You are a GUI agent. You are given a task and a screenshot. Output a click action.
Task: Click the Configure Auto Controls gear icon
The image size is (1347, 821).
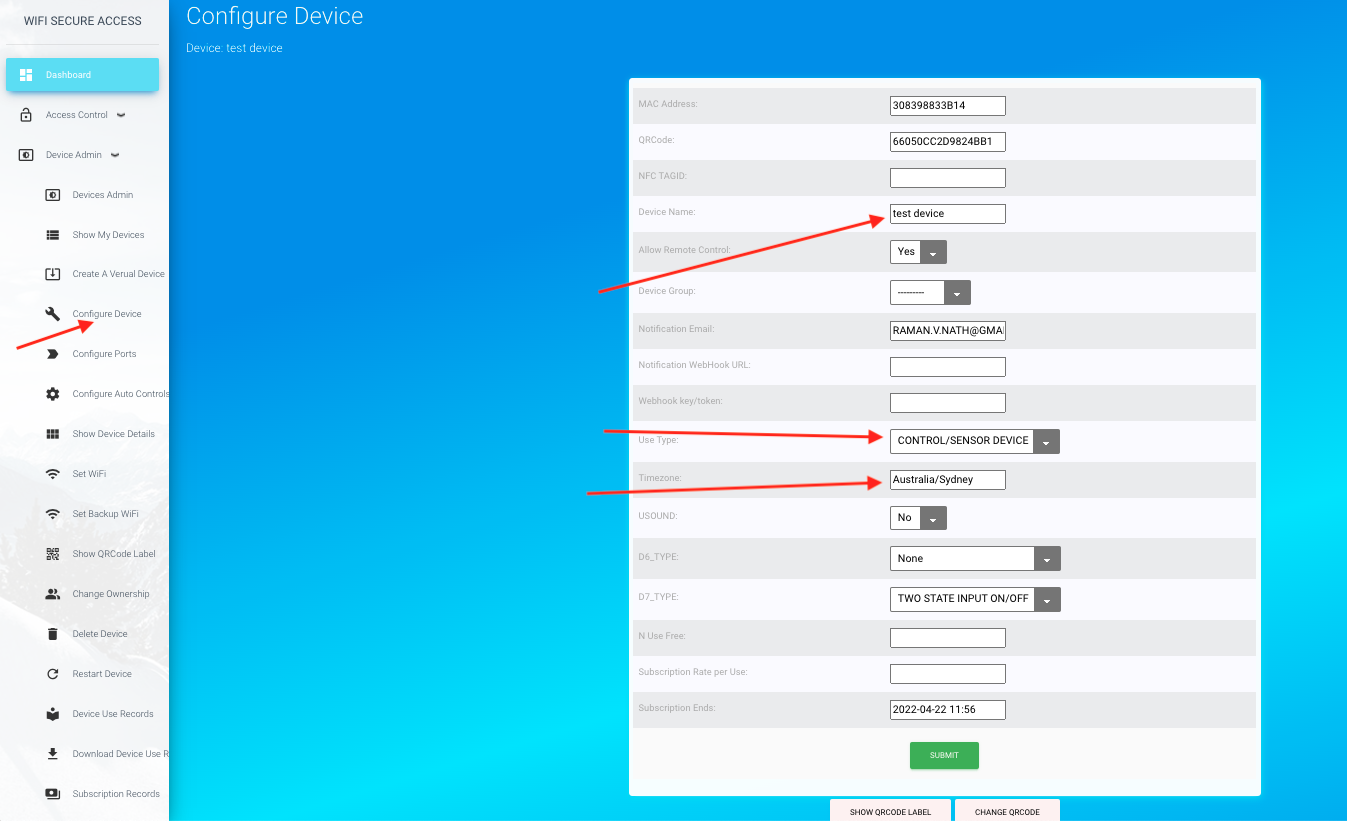(x=53, y=394)
